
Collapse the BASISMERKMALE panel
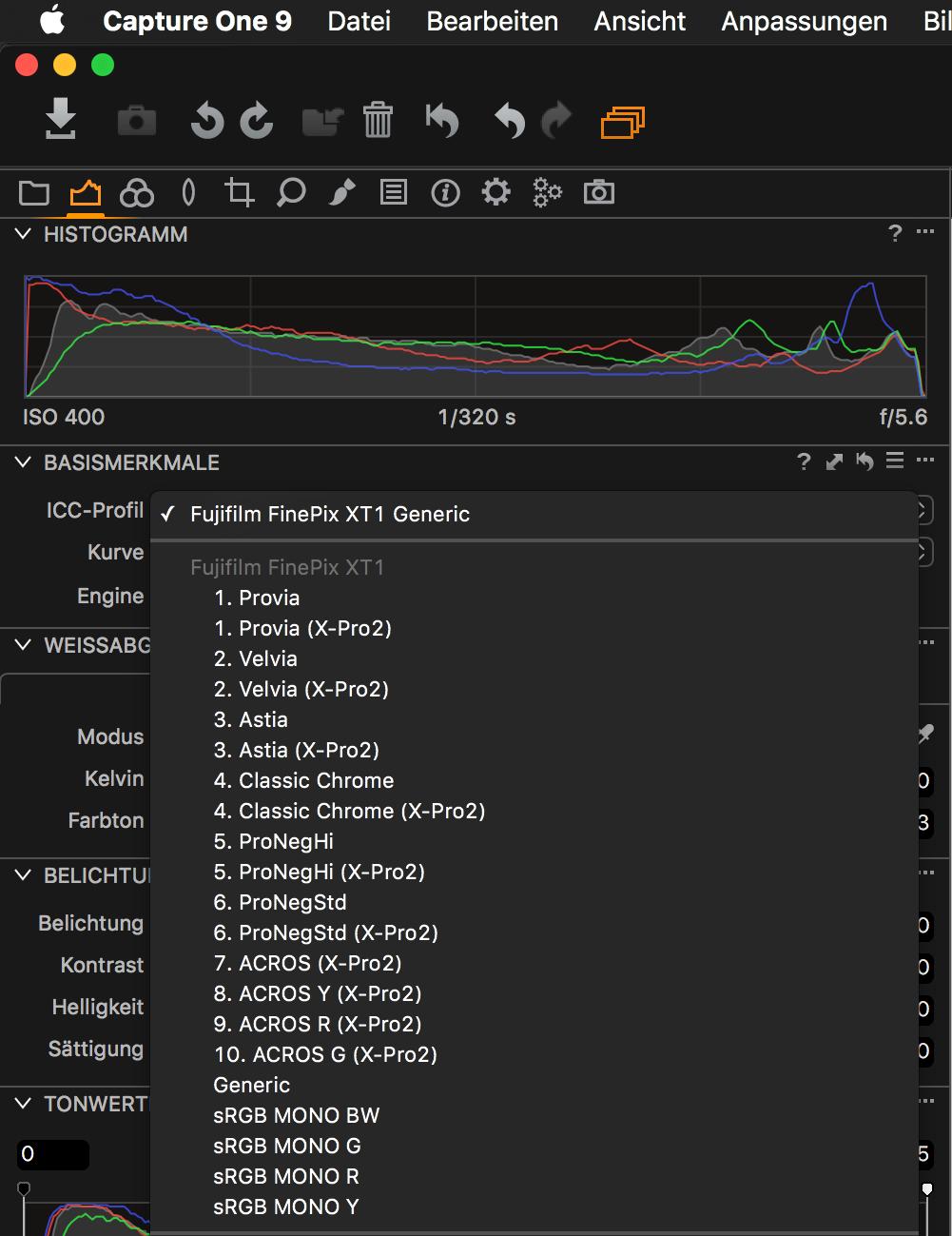(24, 462)
